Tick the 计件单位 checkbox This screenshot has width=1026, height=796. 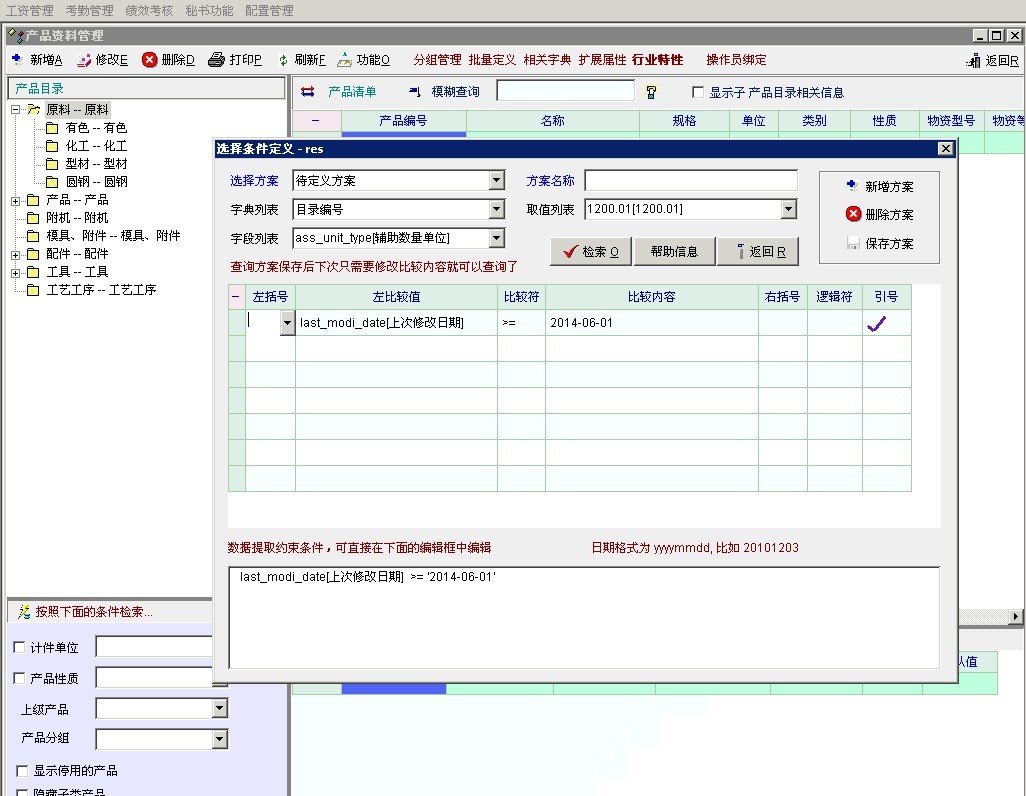tap(20, 648)
